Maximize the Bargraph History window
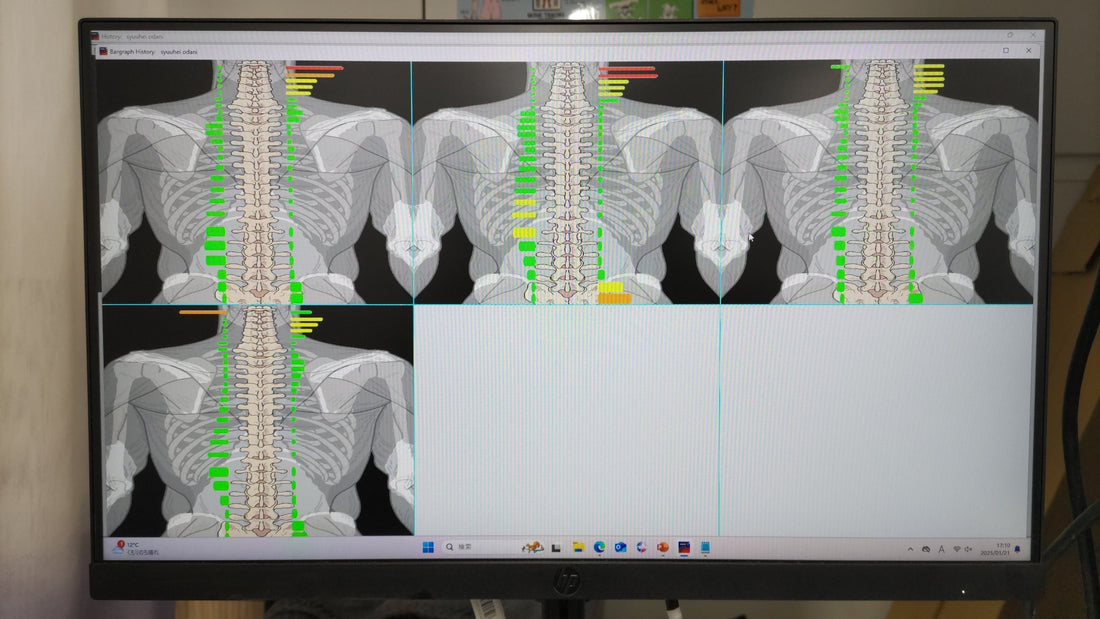 tap(1006, 50)
